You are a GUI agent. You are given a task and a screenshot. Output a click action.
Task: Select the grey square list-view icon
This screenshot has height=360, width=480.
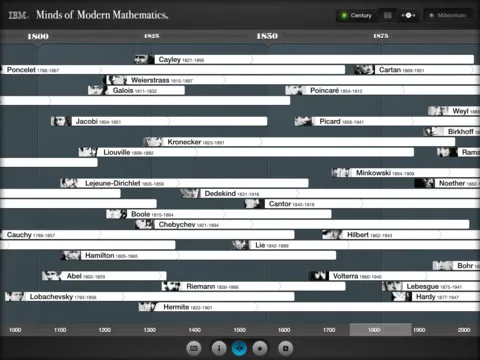tap(387, 15)
